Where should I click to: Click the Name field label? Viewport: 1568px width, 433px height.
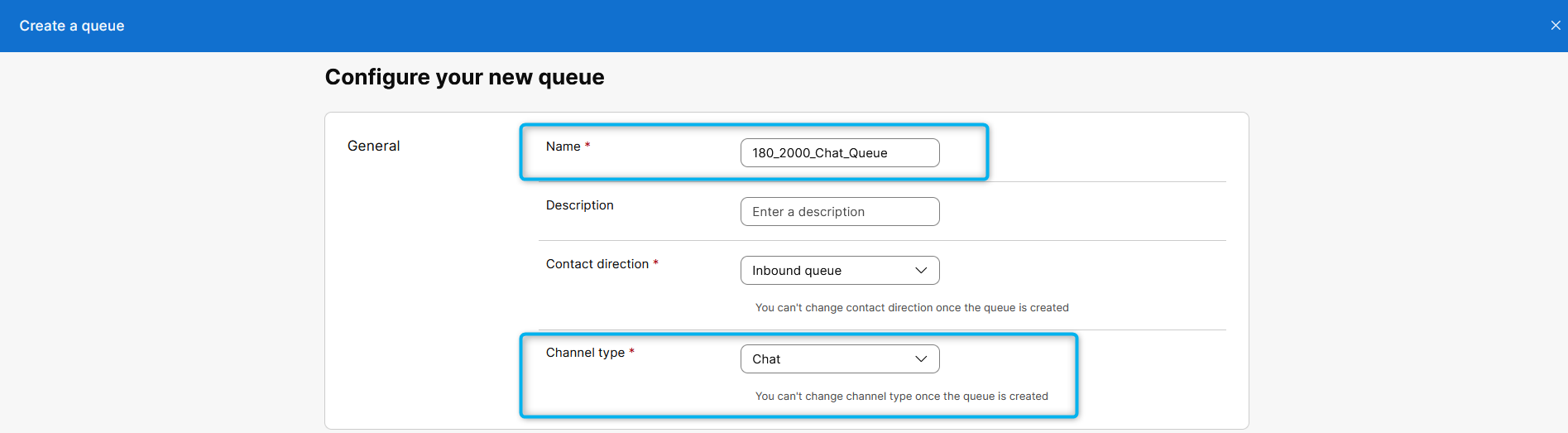pyautogui.click(x=563, y=147)
